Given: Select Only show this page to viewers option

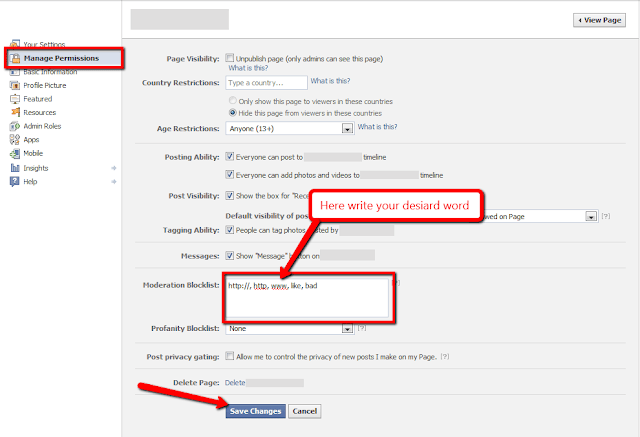Looking at the screenshot, I should pyautogui.click(x=233, y=100).
